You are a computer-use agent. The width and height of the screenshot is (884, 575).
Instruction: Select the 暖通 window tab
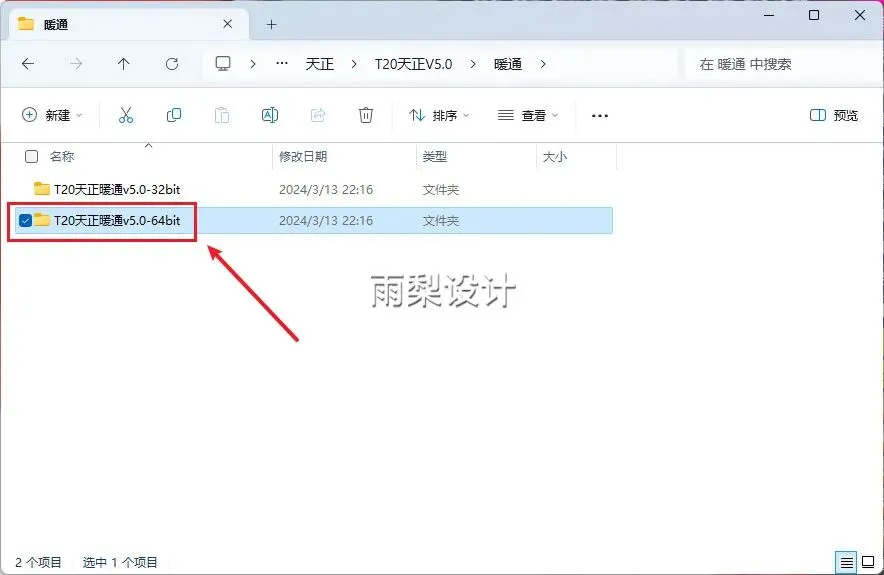pyautogui.click(x=129, y=24)
